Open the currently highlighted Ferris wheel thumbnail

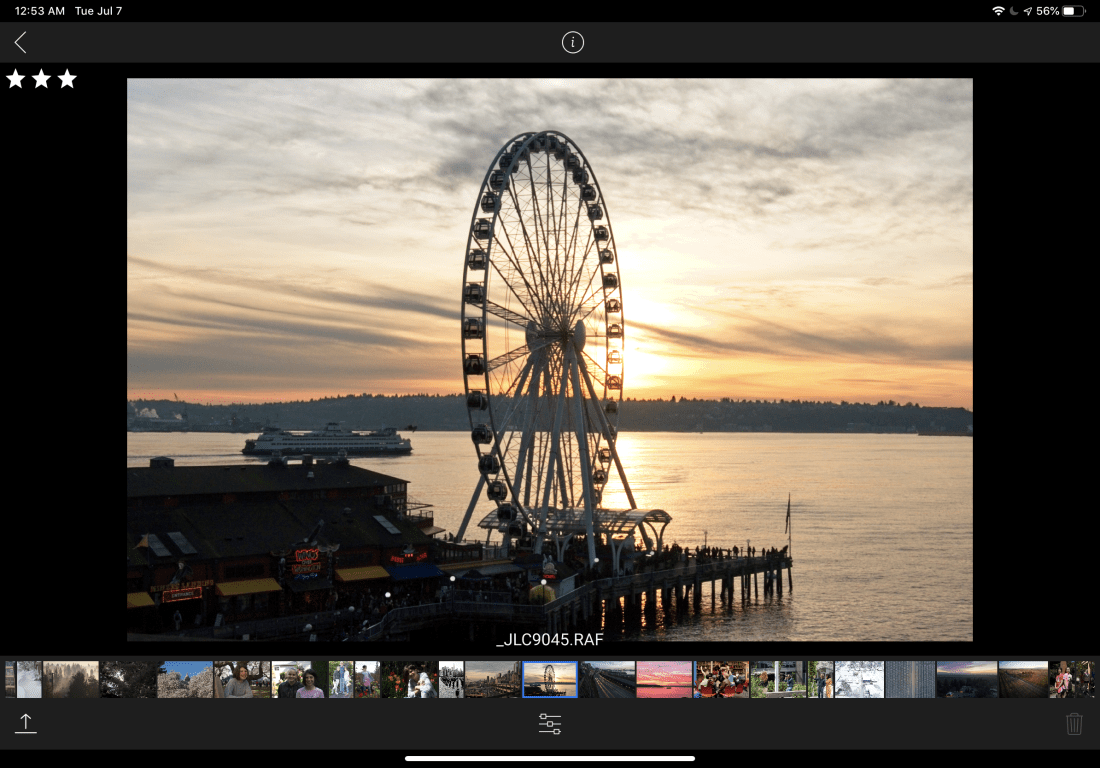point(550,679)
